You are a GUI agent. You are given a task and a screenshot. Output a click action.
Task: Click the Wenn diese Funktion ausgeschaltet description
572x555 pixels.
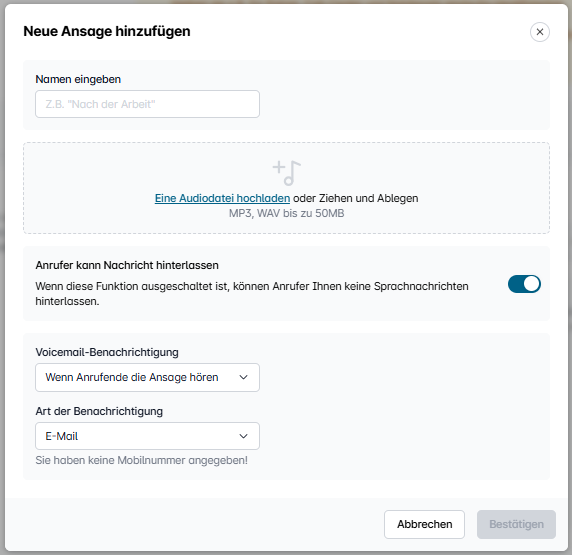(x=252, y=294)
